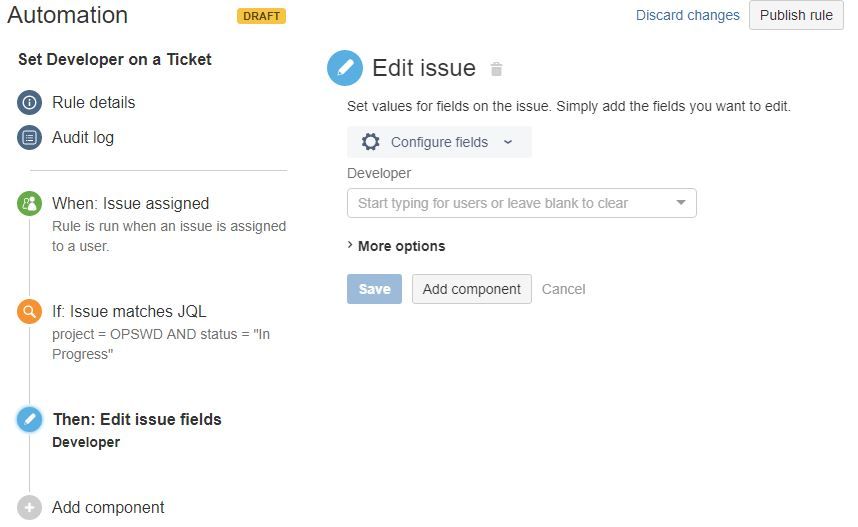This screenshot has width=858, height=527.
Task: Click the gray plus Add component icon
Action: point(30,507)
